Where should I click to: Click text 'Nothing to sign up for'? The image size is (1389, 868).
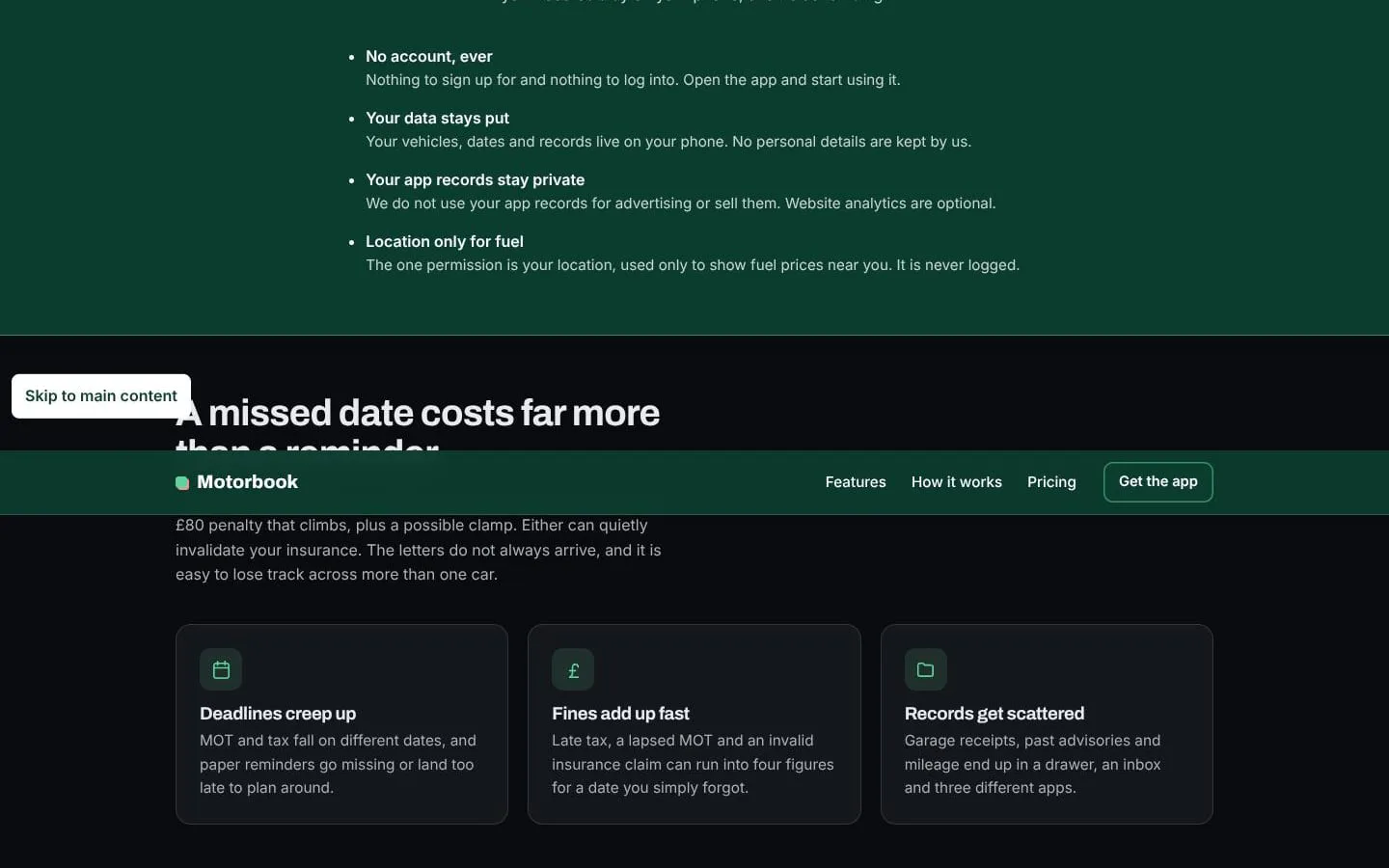click(x=441, y=80)
